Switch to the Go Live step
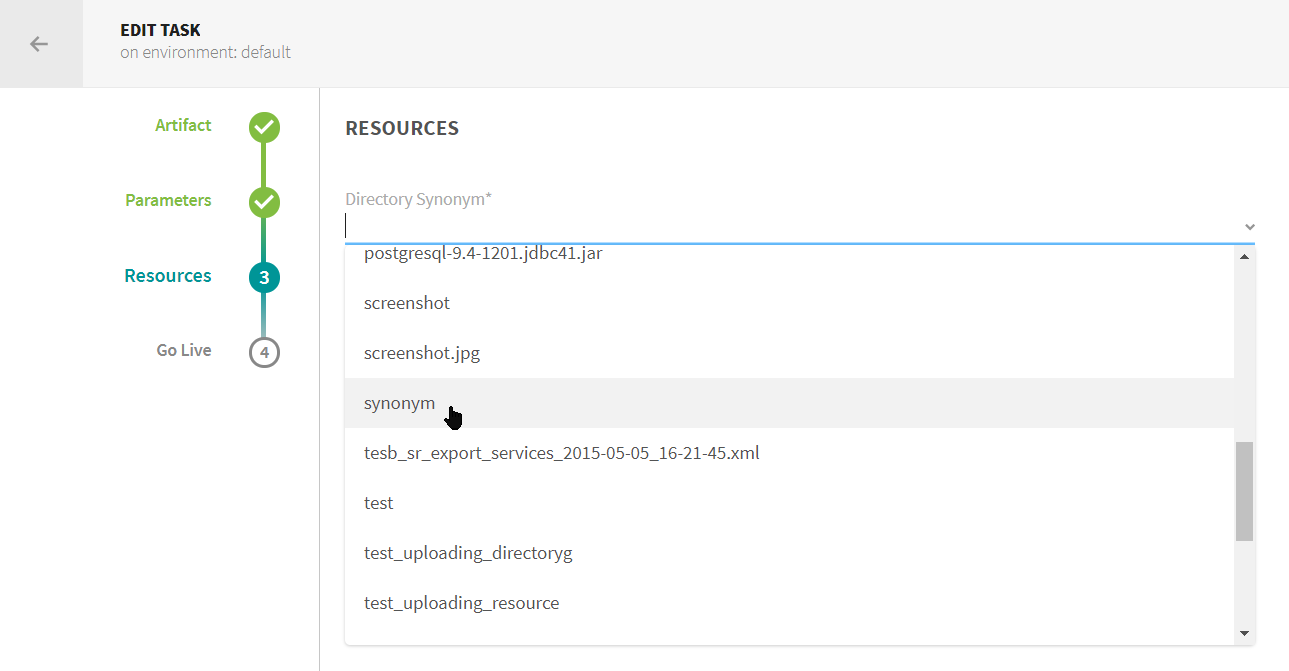 click(183, 350)
